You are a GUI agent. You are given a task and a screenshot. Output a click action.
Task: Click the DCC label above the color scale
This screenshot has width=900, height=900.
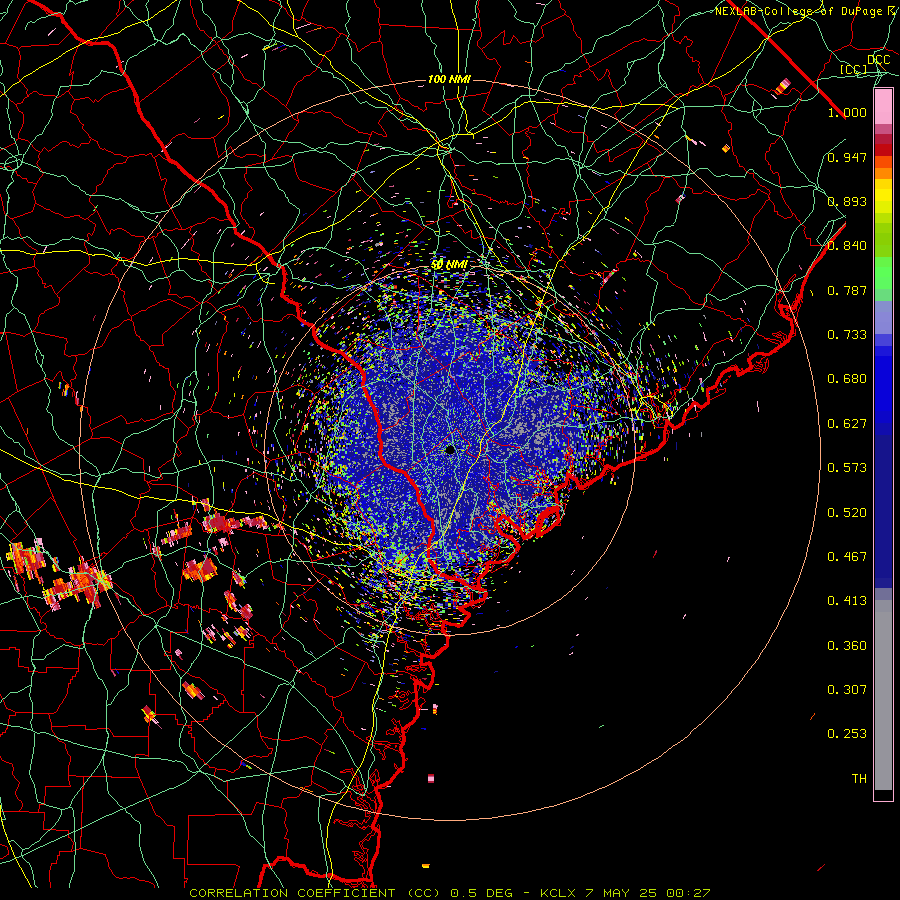[878, 60]
